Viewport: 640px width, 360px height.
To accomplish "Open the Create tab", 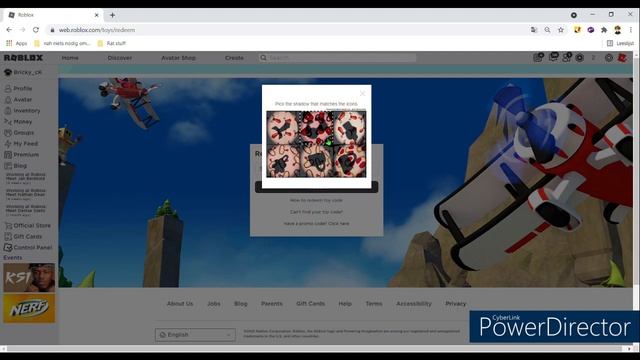I will tap(234, 58).
